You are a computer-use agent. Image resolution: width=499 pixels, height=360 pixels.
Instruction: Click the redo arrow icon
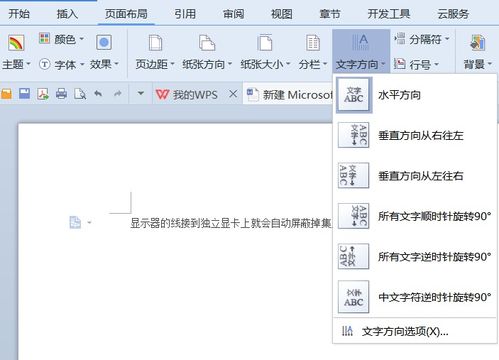tap(117, 94)
